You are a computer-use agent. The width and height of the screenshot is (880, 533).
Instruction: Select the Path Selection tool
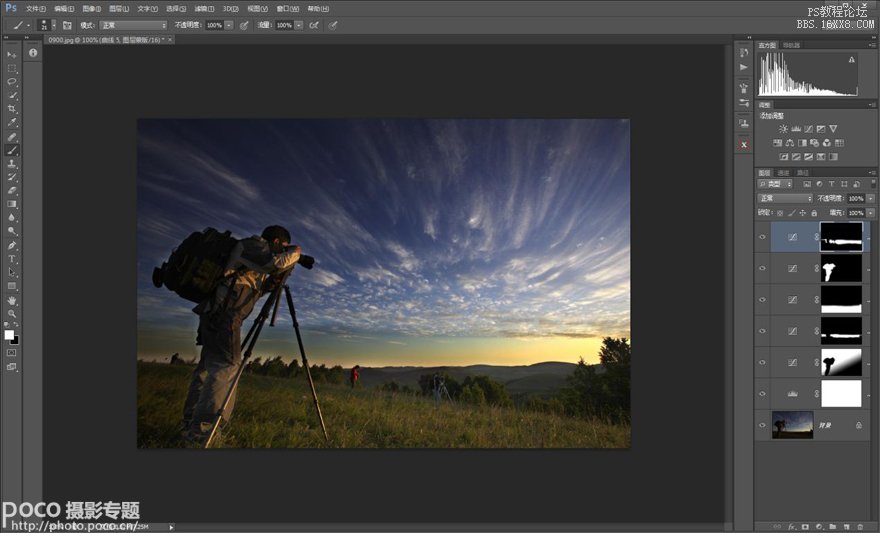click(x=11, y=272)
